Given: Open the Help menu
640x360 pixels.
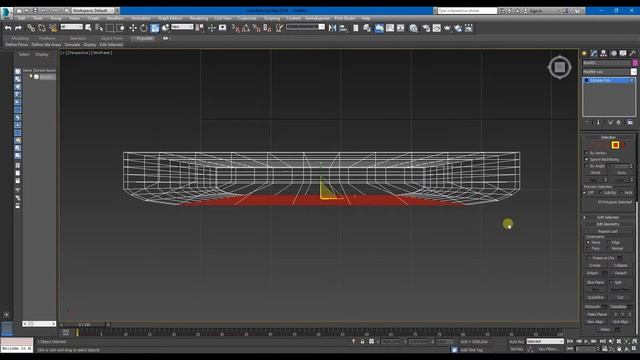Looking at the screenshot, I should (365, 18).
